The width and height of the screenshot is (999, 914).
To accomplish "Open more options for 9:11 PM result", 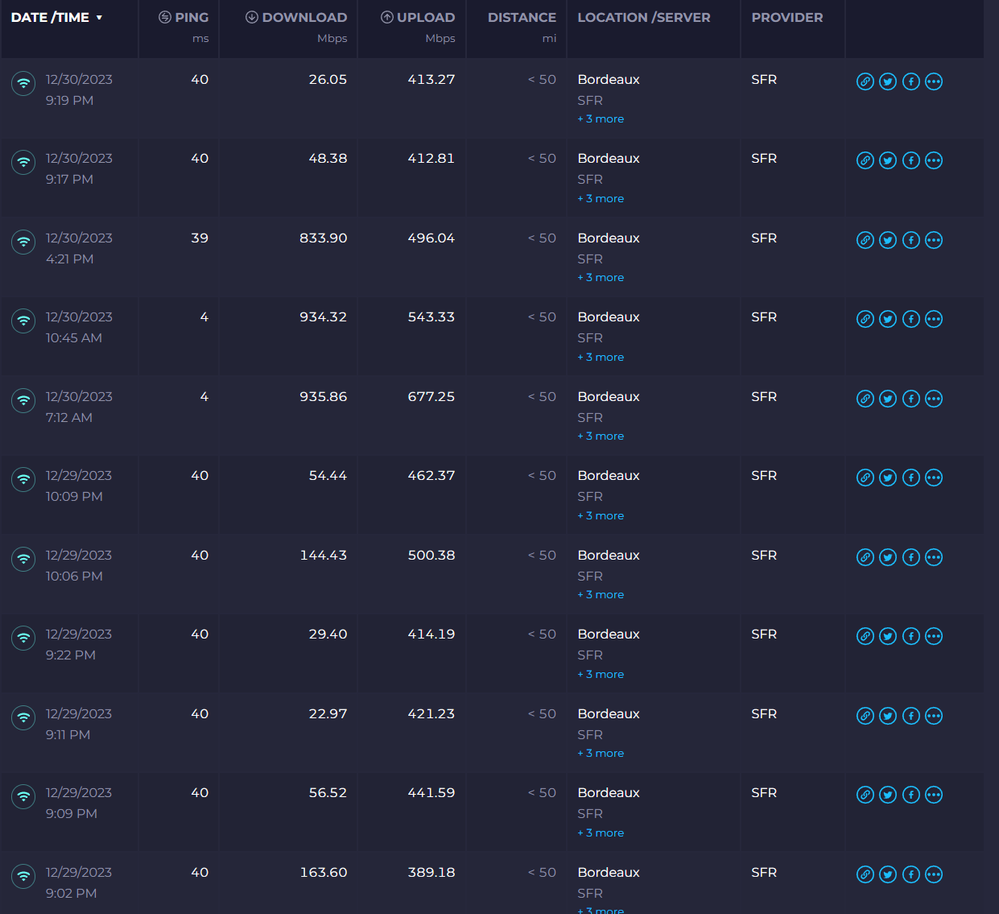I will click(x=934, y=716).
